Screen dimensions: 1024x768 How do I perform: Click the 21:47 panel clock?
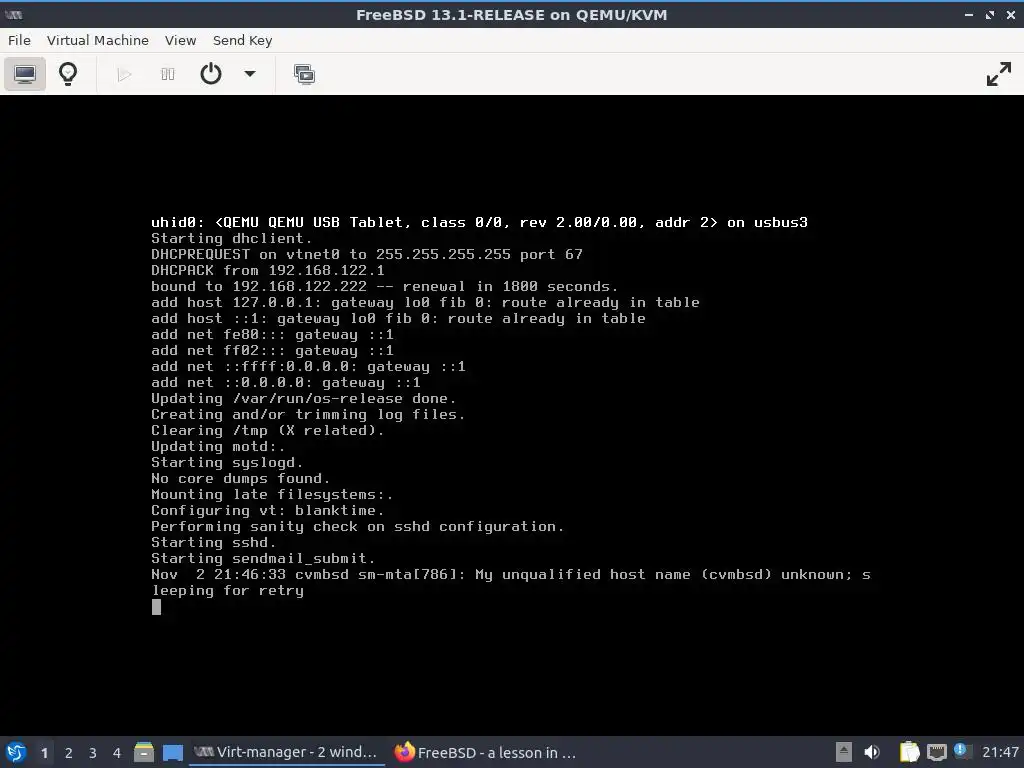click(x=1000, y=752)
